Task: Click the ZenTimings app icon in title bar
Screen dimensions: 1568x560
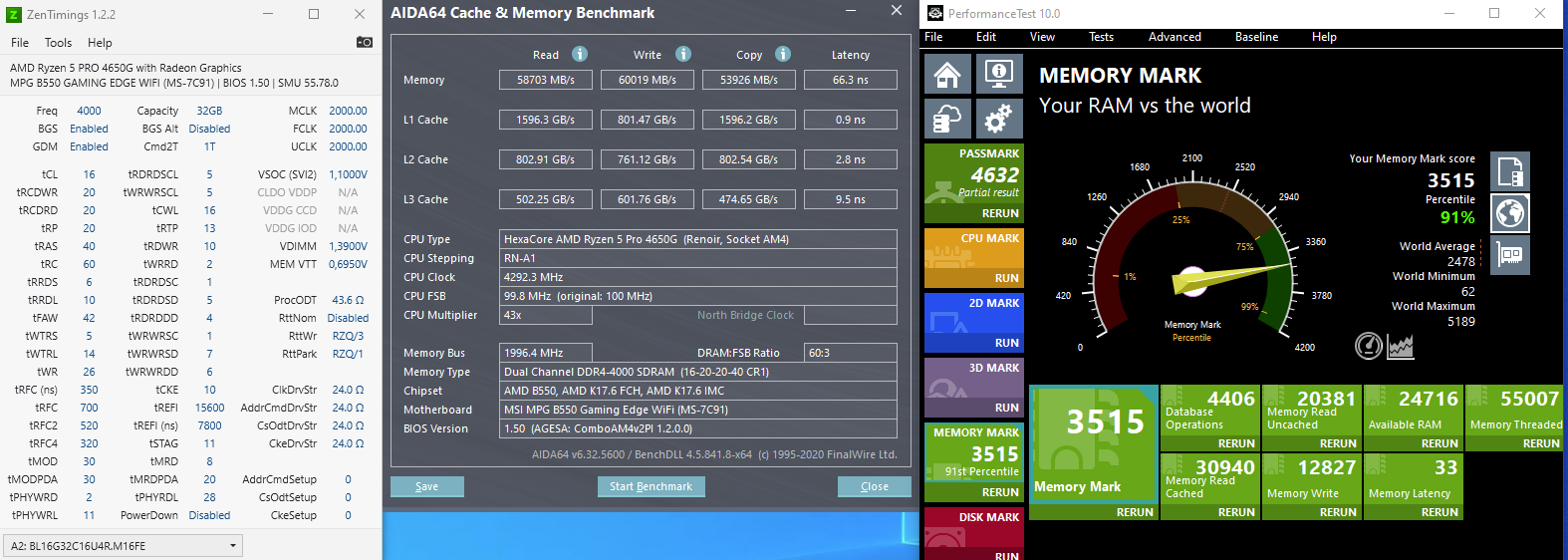Action: [13, 14]
